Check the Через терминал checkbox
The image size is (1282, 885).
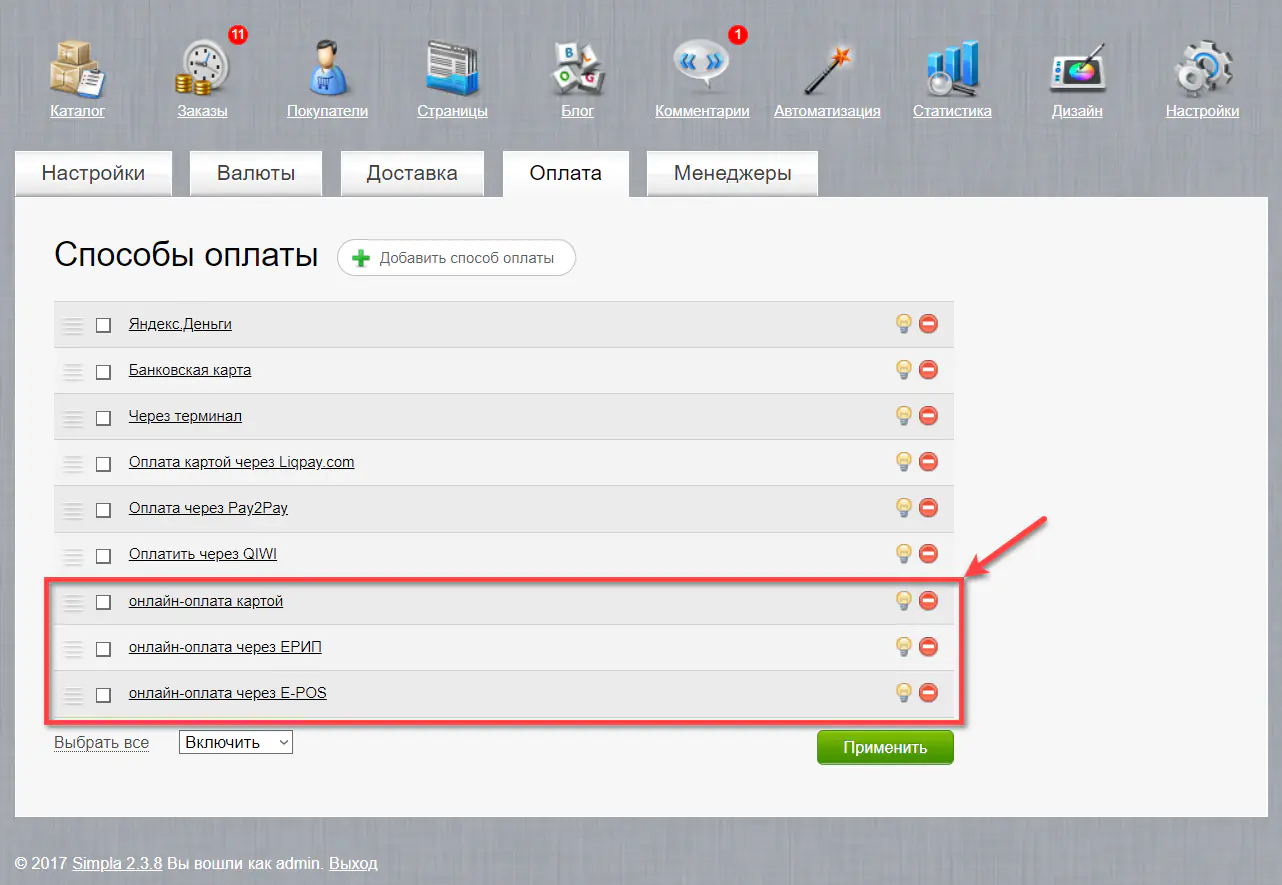[103, 417]
